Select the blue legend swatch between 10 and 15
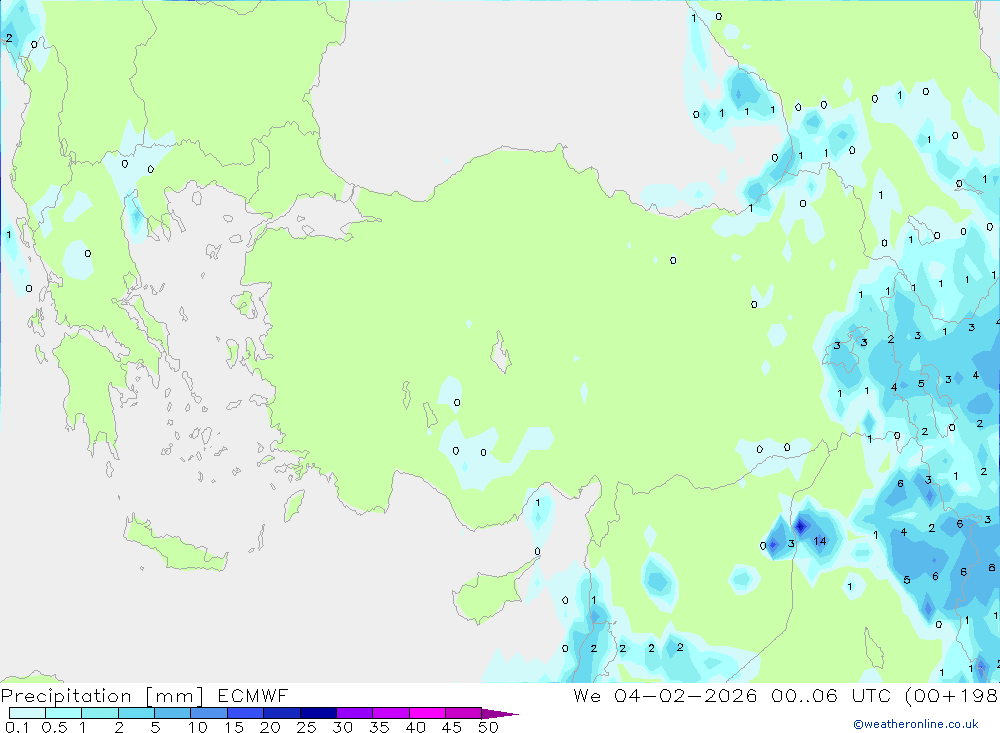1000x733 pixels. point(209,713)
